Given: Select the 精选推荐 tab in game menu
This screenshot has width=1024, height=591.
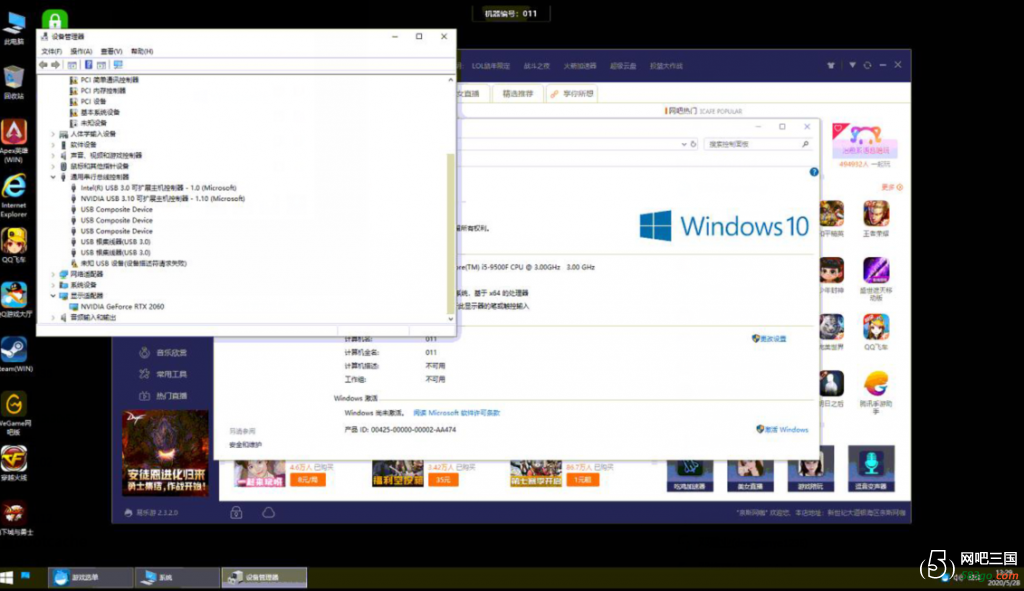Looking at the screenshot, I should click(517, 94).
